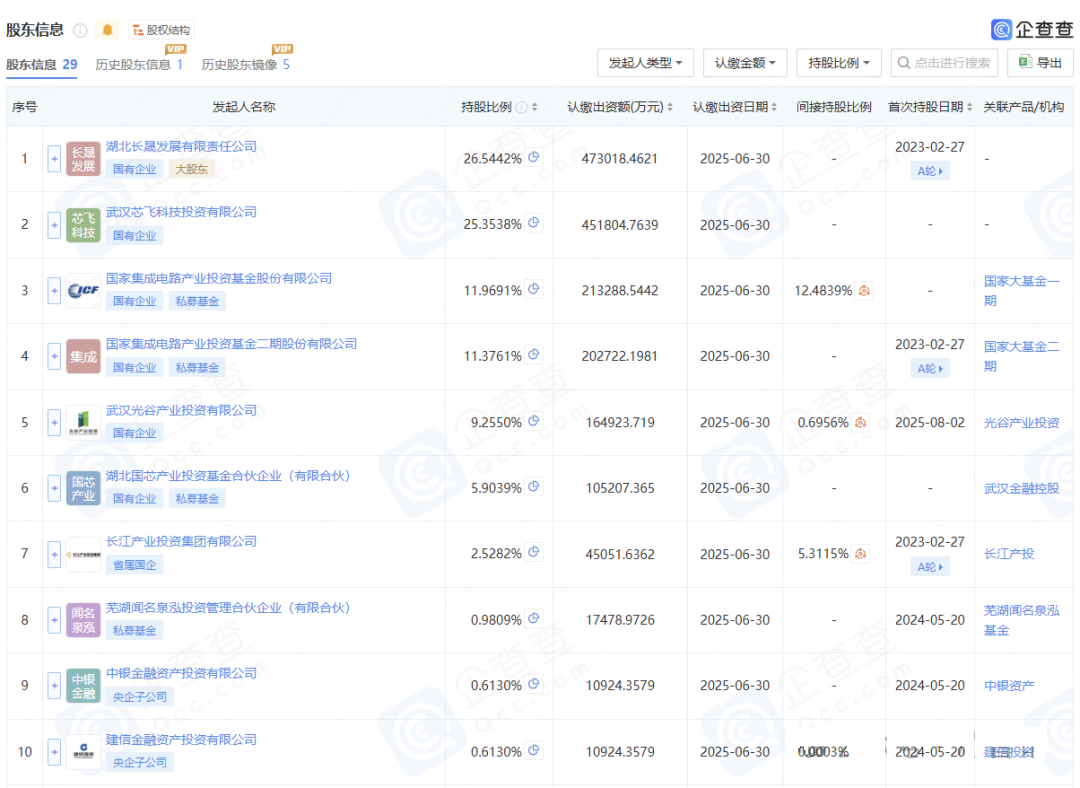This screenshot has width=1080, height=788.
Task: Click the info icon next to 股东信息 title
Action: pos(81,30)
